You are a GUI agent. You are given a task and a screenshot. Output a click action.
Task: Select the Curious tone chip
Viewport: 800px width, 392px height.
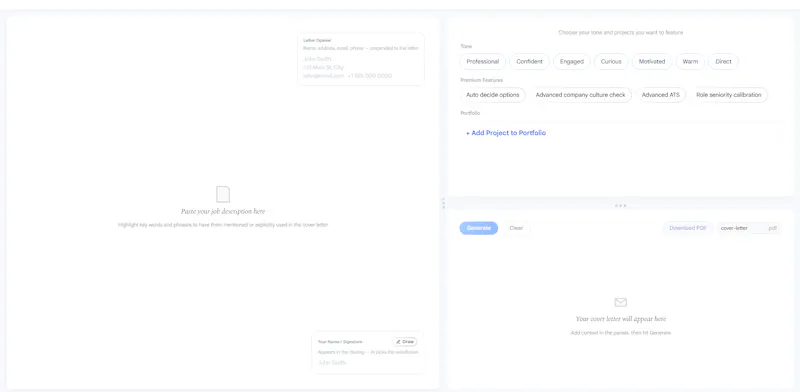click(x=611, y=62)
